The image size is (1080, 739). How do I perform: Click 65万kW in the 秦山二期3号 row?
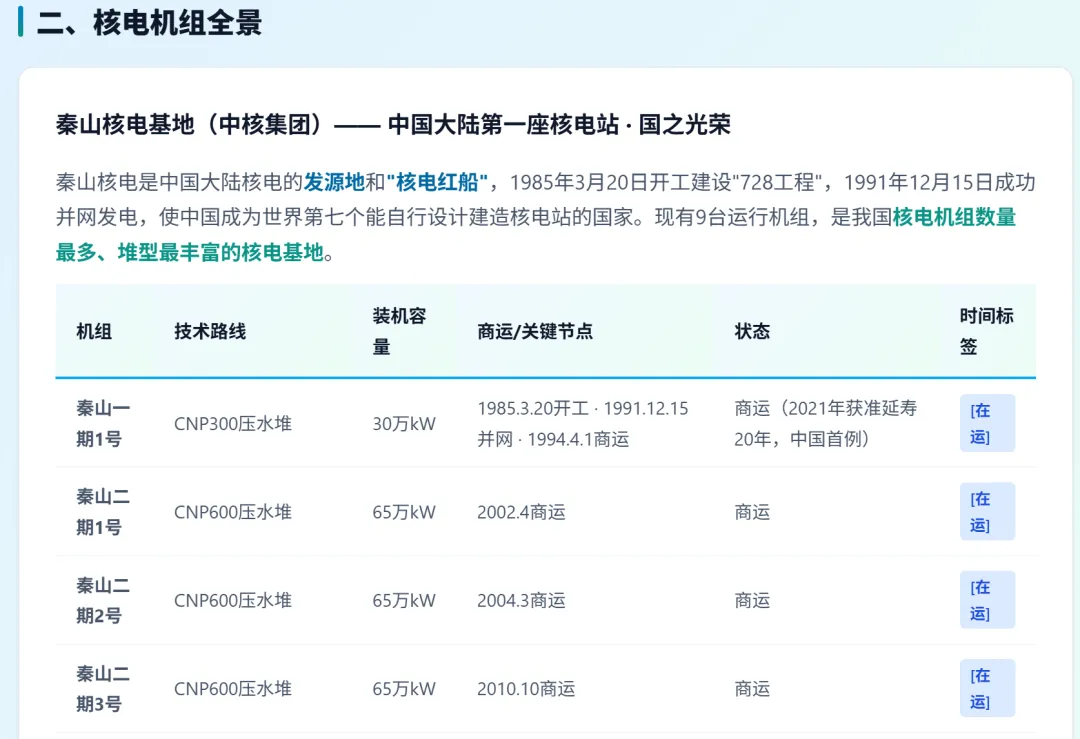coord(404,688)
